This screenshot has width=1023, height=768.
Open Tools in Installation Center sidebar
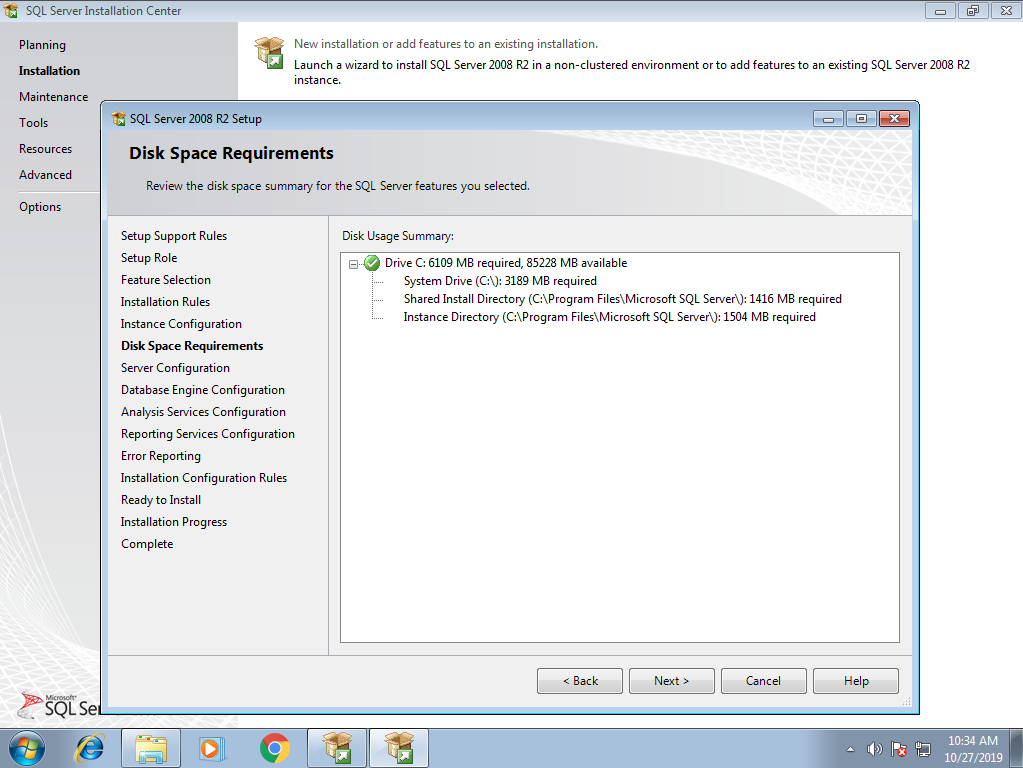click(33, 123)
